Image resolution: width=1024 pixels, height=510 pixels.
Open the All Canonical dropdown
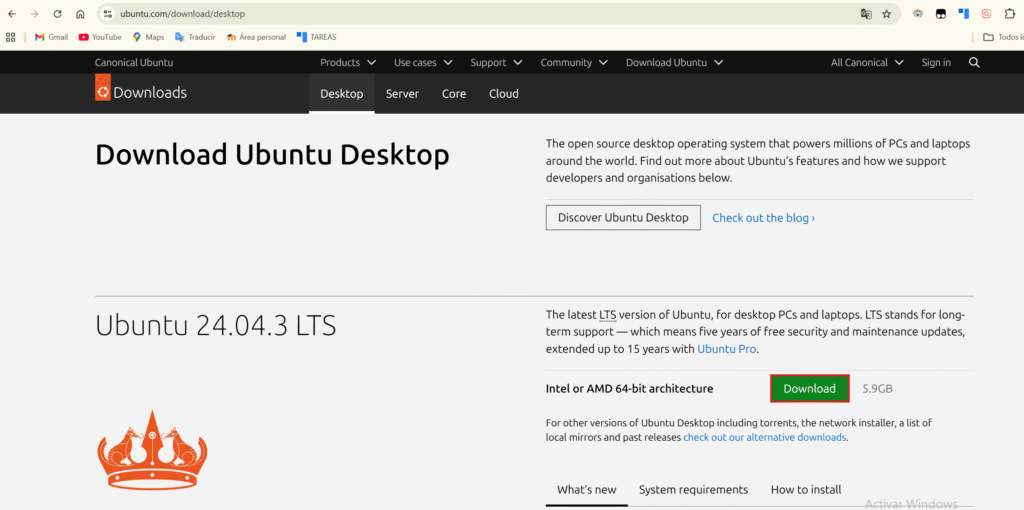point(866,62)
